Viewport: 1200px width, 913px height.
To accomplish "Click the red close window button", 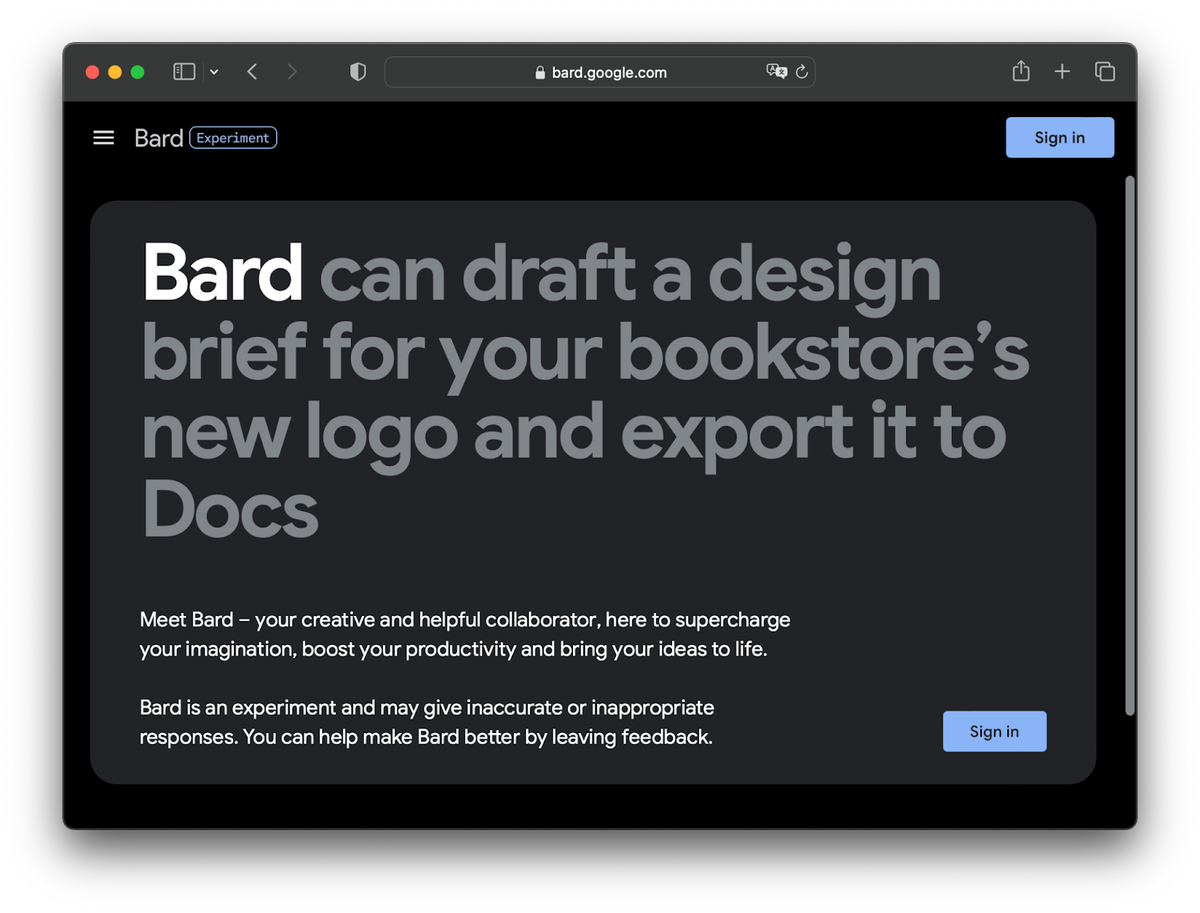I will pyautogui.click(x=93, y=72).
